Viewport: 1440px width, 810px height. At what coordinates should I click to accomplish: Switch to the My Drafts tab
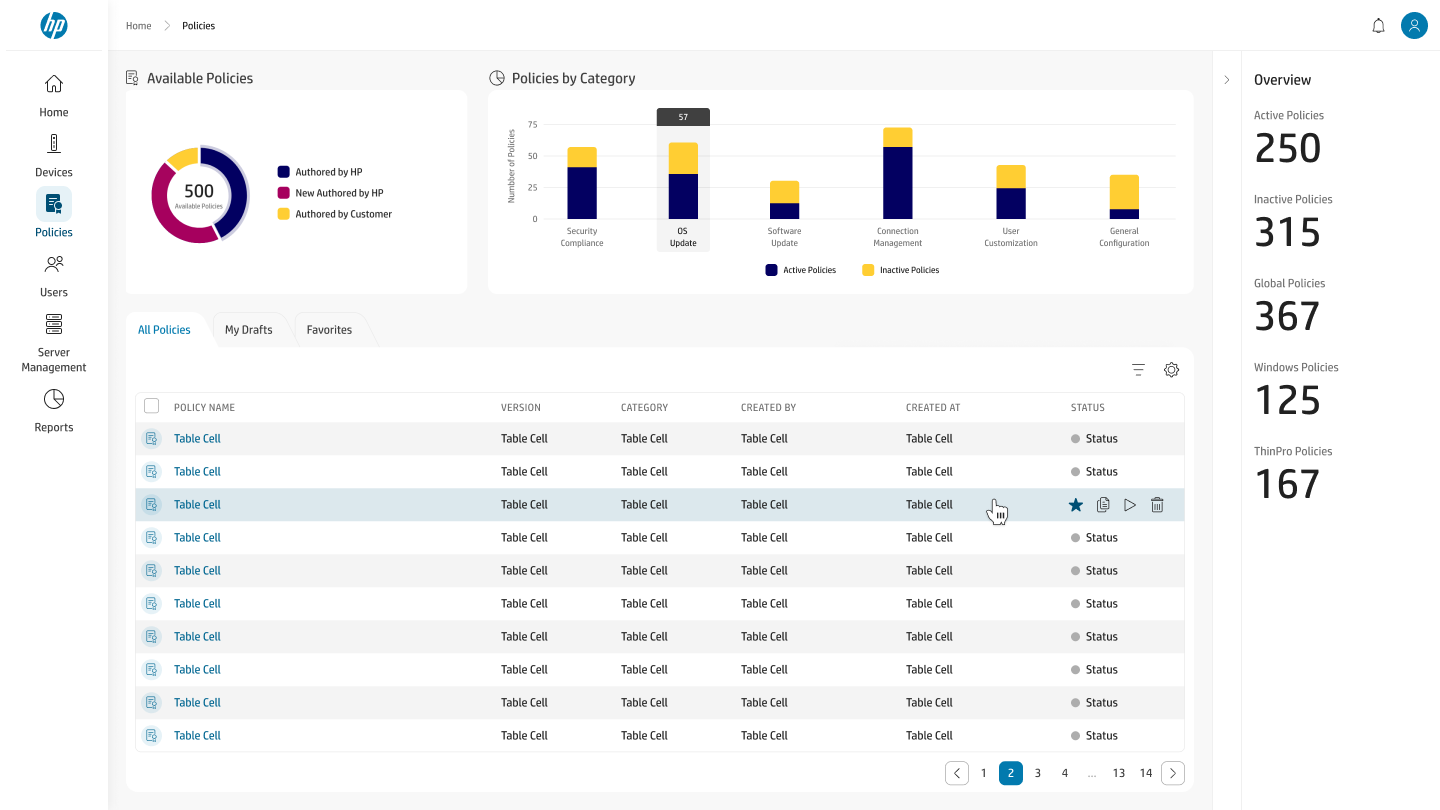click(249, 330)
